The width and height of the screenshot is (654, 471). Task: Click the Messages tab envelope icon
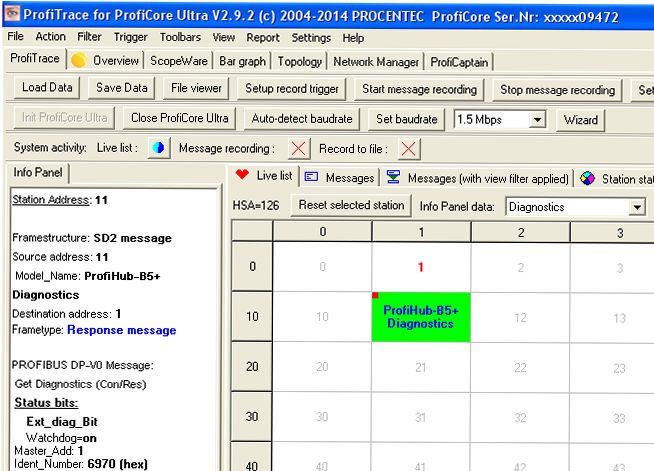pyautogui.click(x=311, y=177)
